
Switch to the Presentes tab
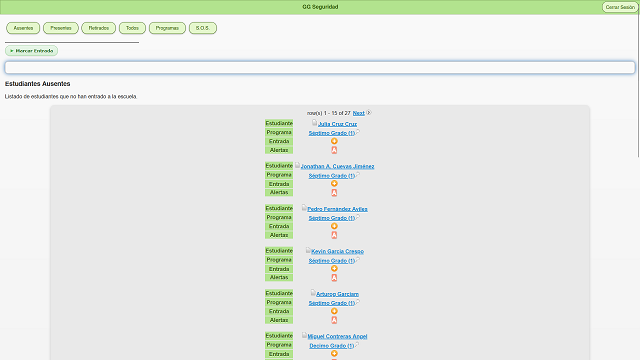(x=61, y=28)
